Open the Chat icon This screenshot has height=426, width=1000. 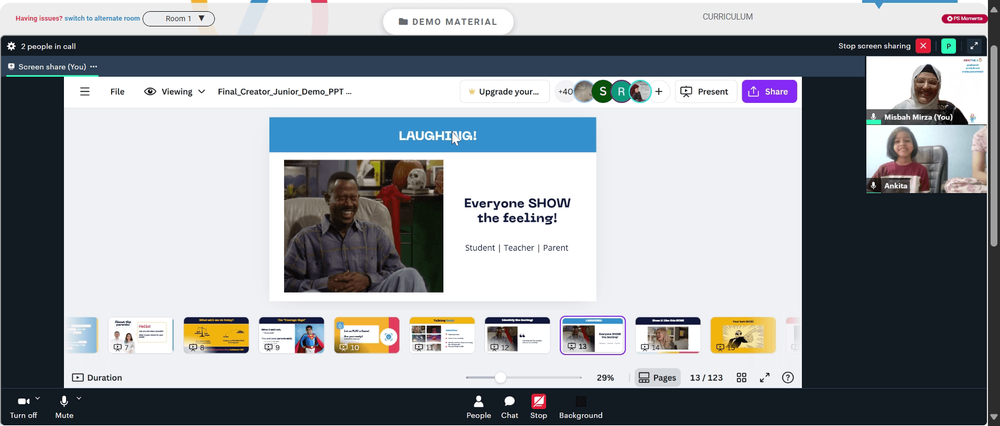pos(510,406)
